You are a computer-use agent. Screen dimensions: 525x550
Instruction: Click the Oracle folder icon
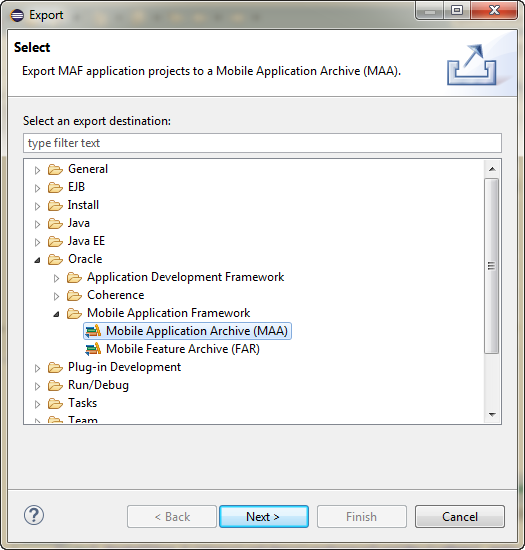[x=55, y=259]
